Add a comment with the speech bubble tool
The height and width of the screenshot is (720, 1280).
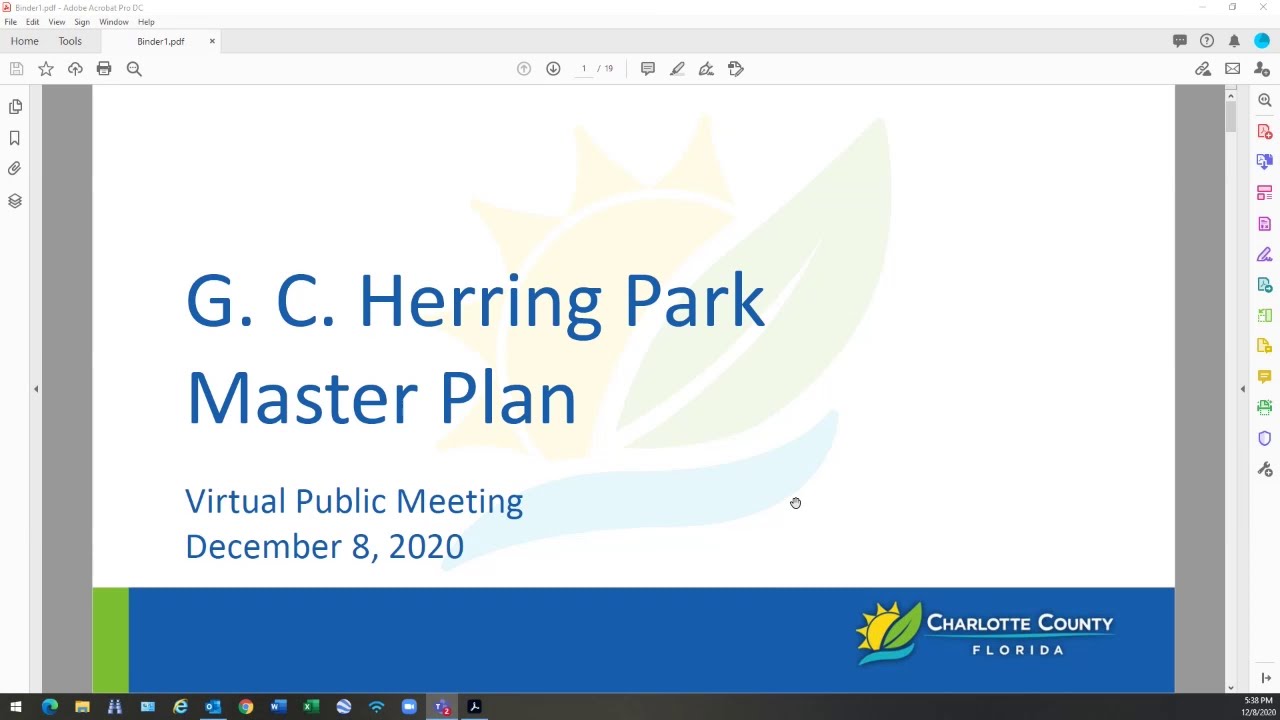648,69
